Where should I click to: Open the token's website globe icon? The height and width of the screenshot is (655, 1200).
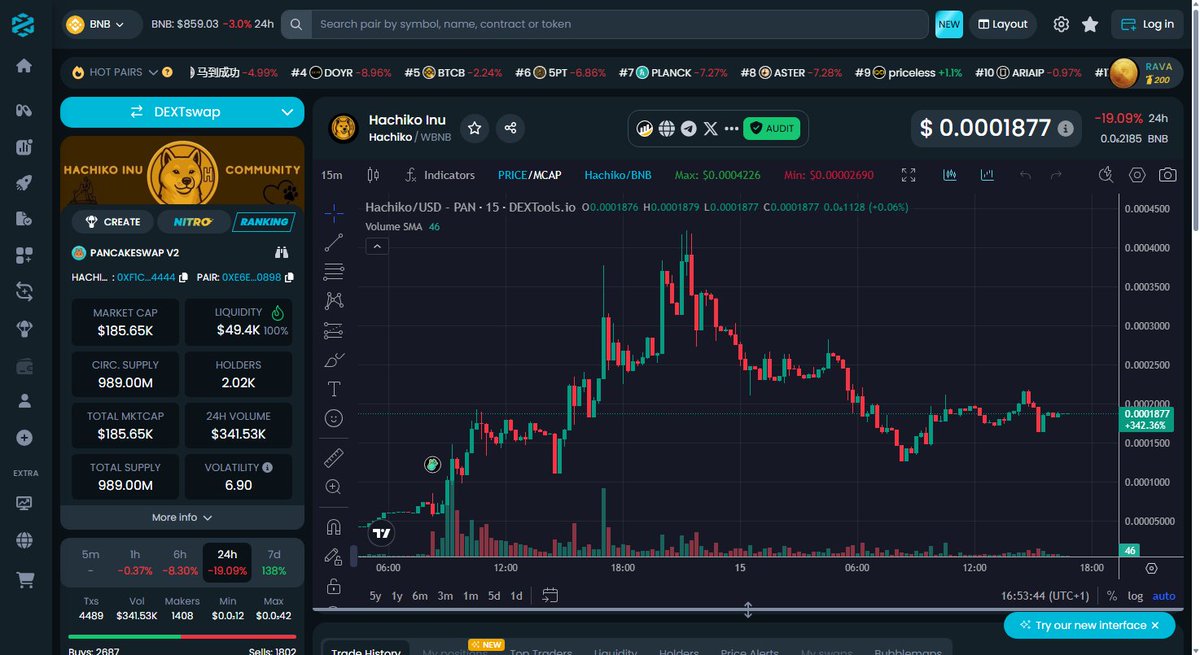click(667, 128)
